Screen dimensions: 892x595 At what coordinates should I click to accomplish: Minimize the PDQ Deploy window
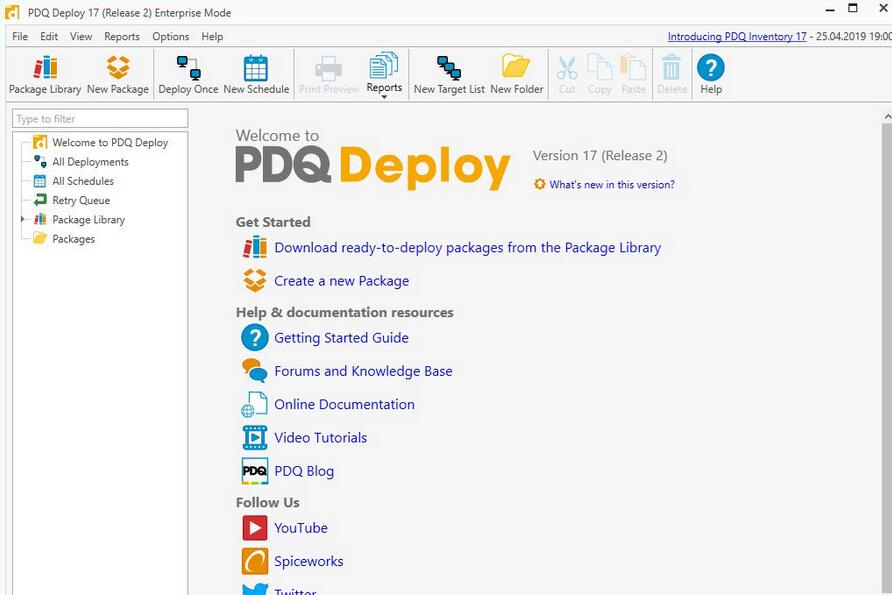click(830, 10)
